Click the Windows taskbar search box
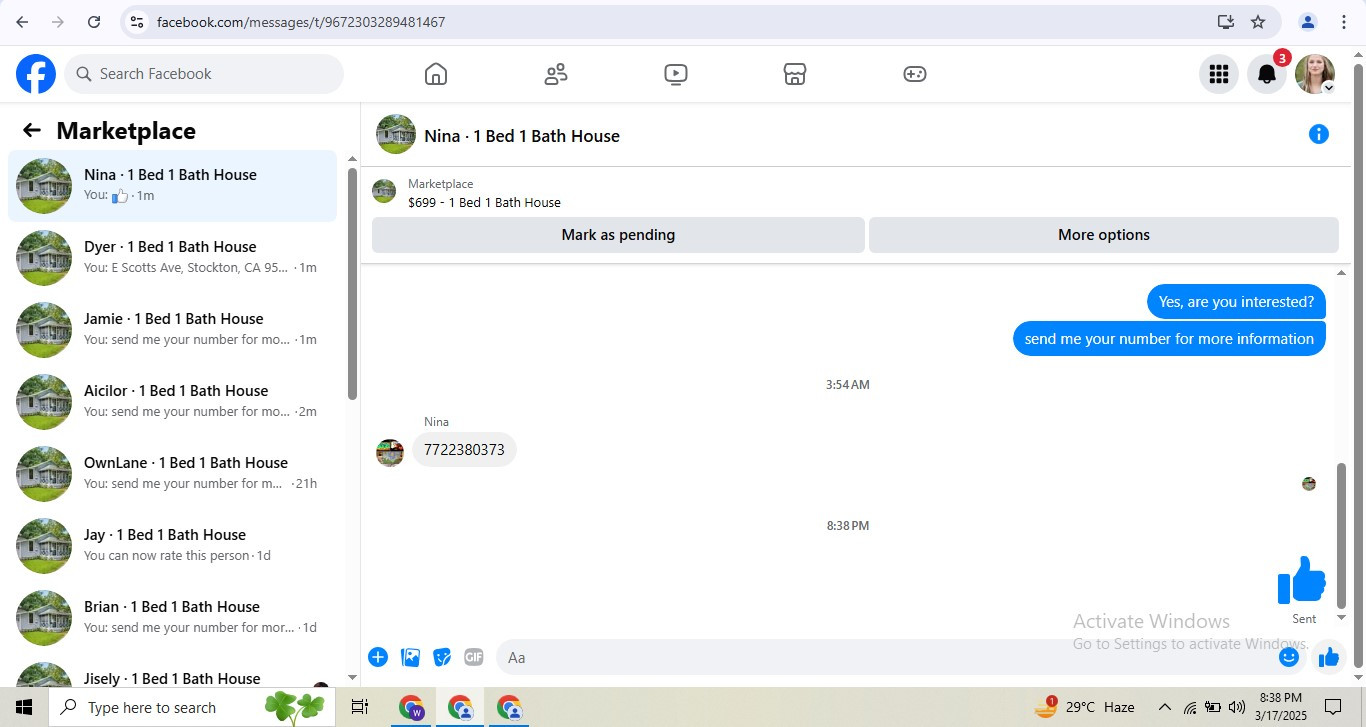The height and width of the screenshot is (727, 1366). coord(192,707)
